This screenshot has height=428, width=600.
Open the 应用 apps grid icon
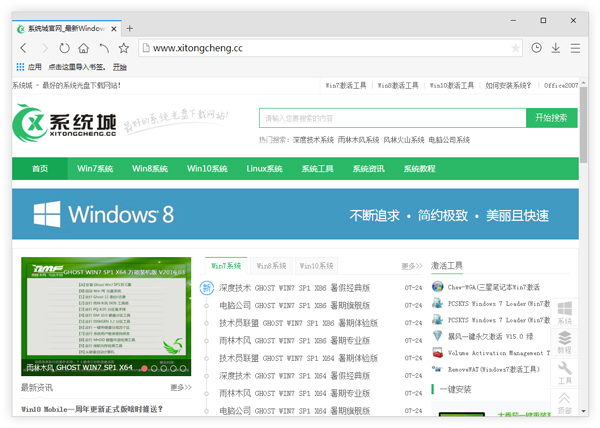pyautogui.click(x=20, y=67)
